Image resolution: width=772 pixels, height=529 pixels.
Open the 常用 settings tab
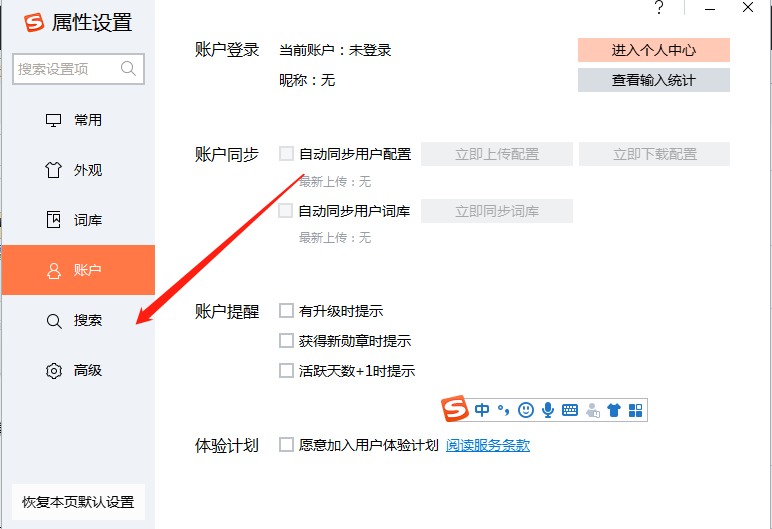(78, 120)
